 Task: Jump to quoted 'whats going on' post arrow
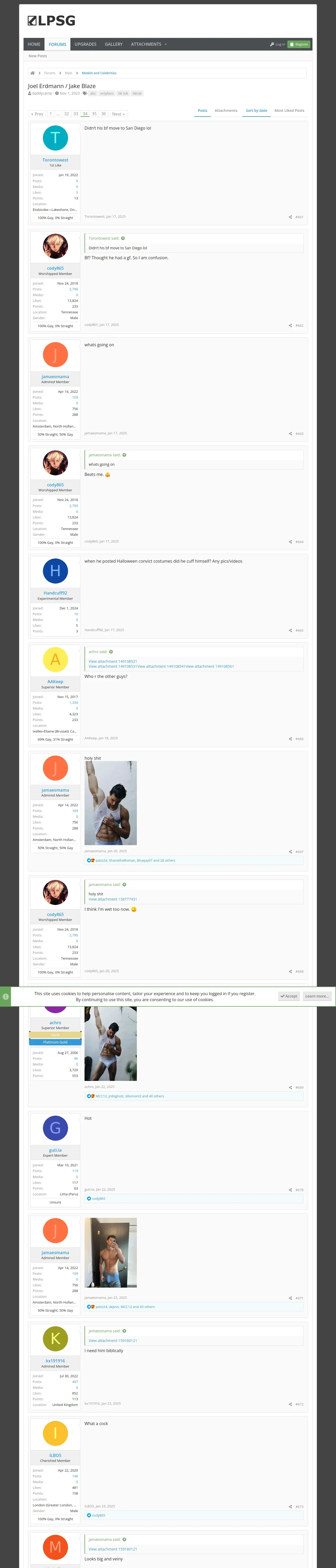tap(124, 455)
